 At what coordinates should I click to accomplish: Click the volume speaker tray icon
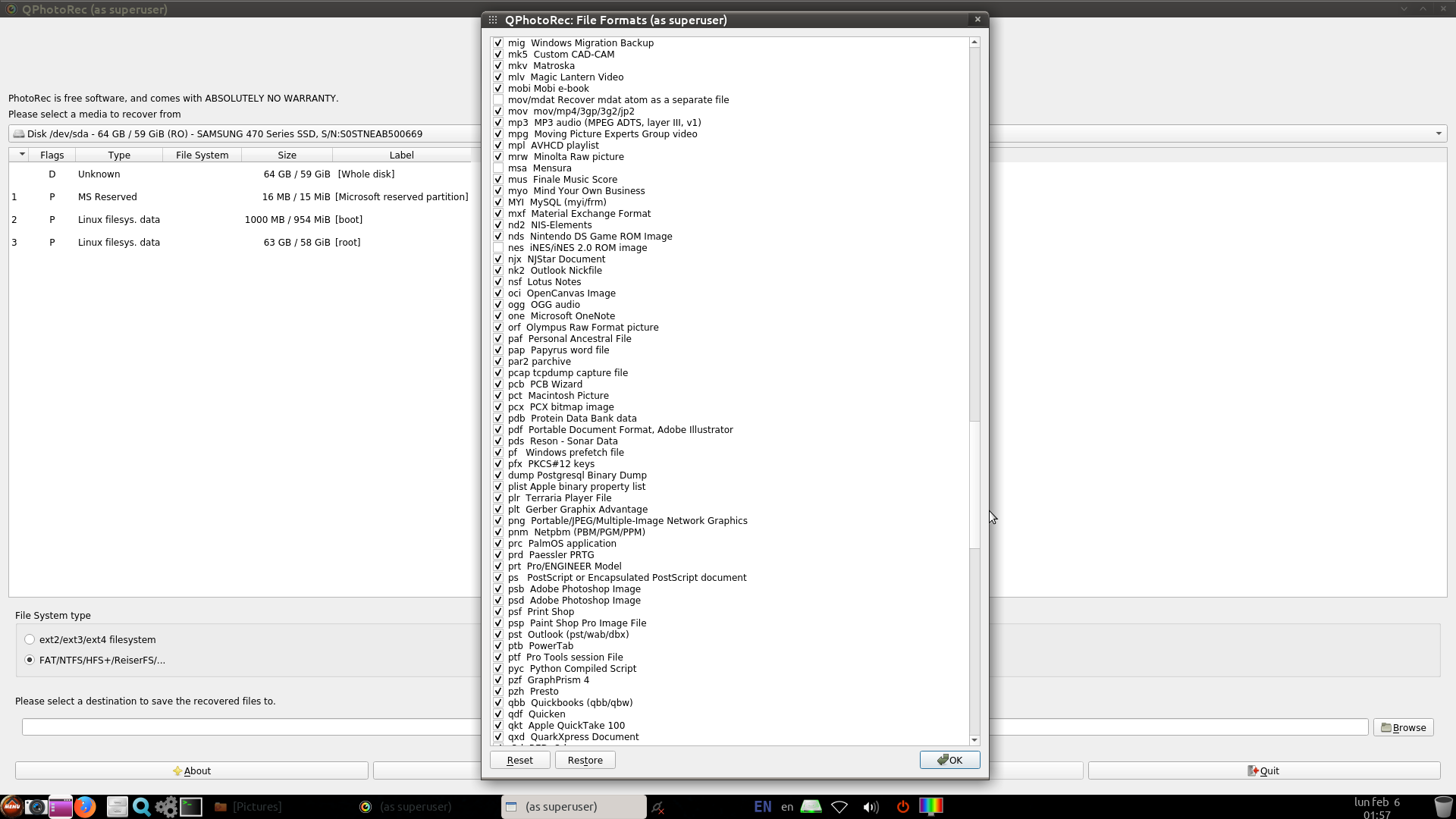tap(871, 807)
